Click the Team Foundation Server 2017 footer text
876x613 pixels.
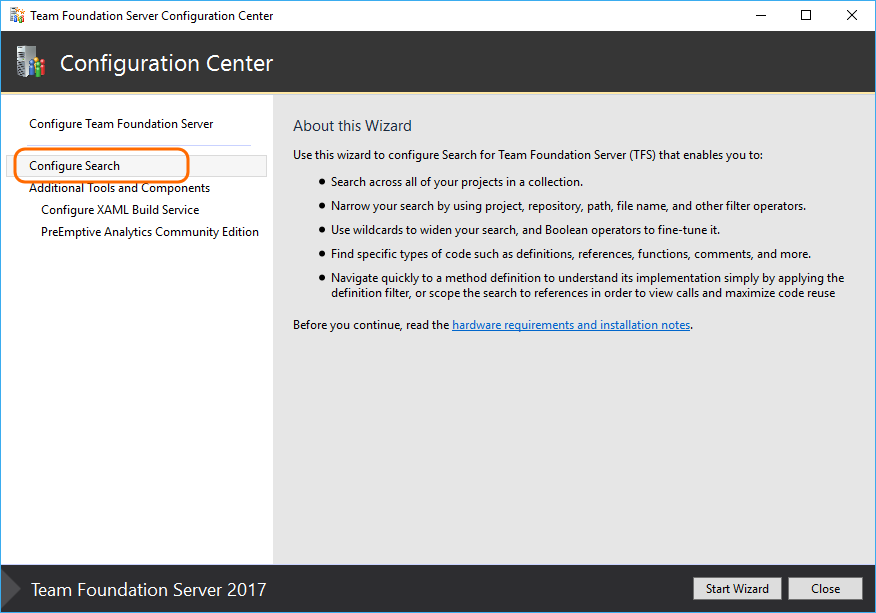coord(149,590)
